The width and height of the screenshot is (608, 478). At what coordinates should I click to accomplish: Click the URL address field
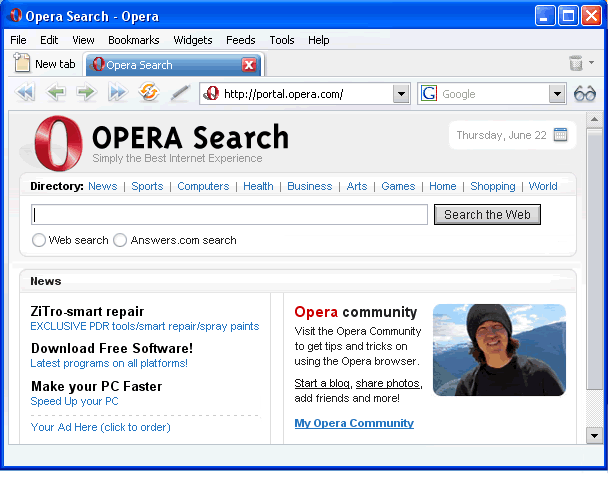tap(307, 94)
